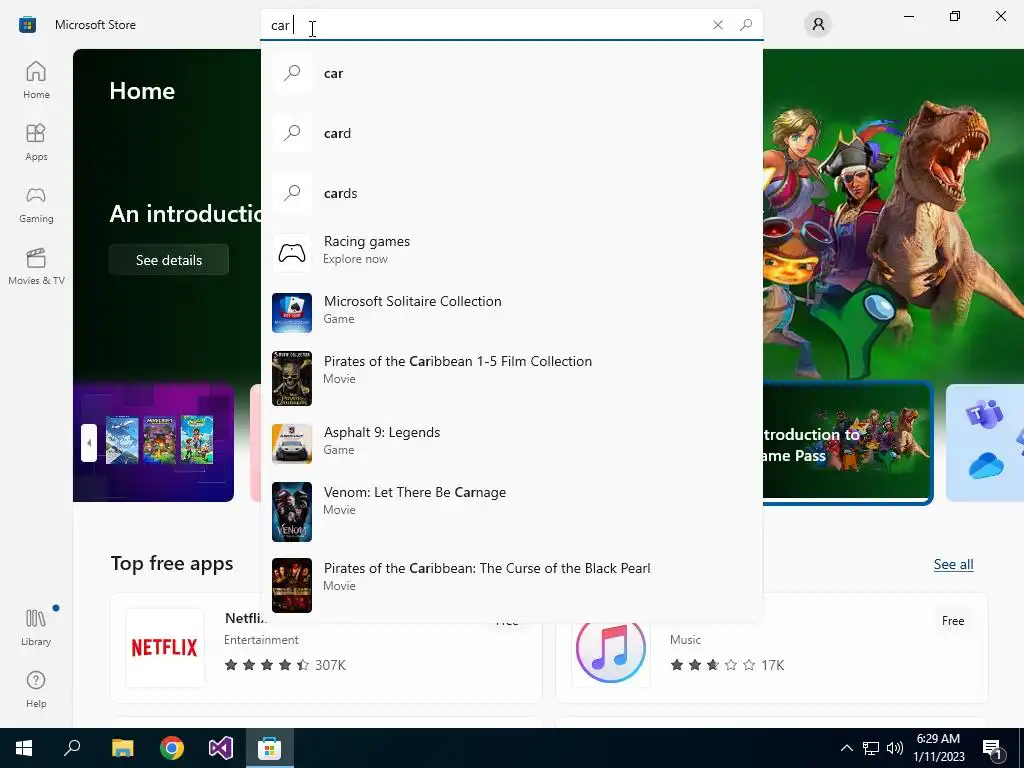The image size is (1024, 768).
Task: Open Visual Studio from taskbar
Action: [x=221, y=748]
